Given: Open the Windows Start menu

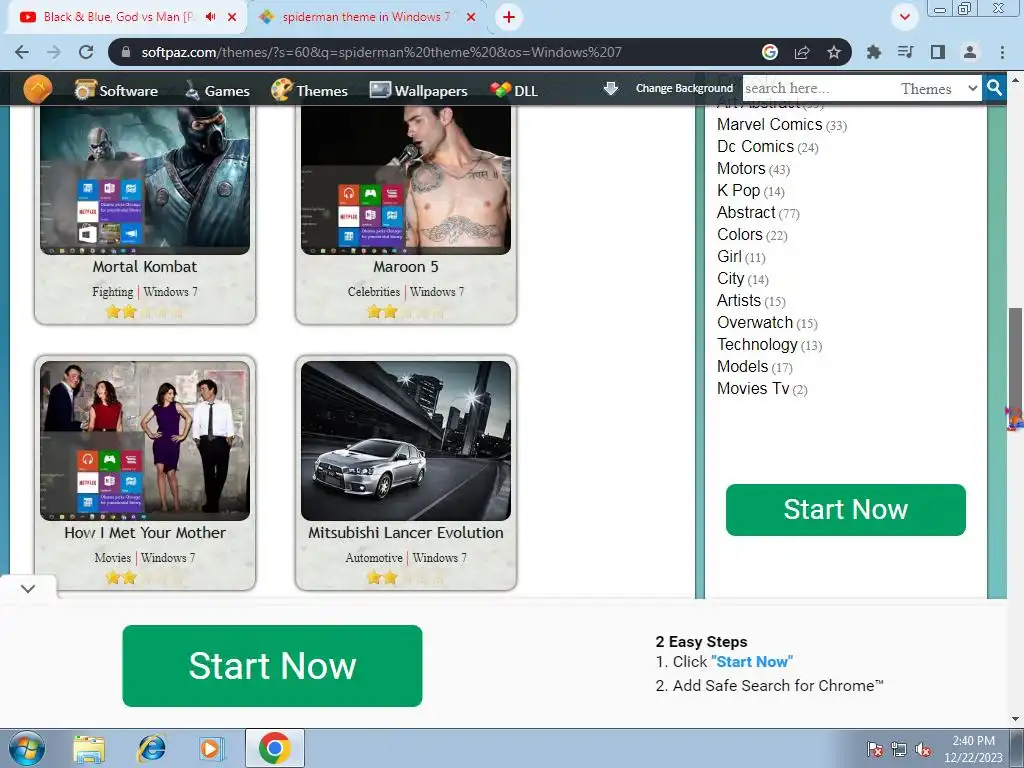Looking at the screenshot, I should (x=27, y=748).
